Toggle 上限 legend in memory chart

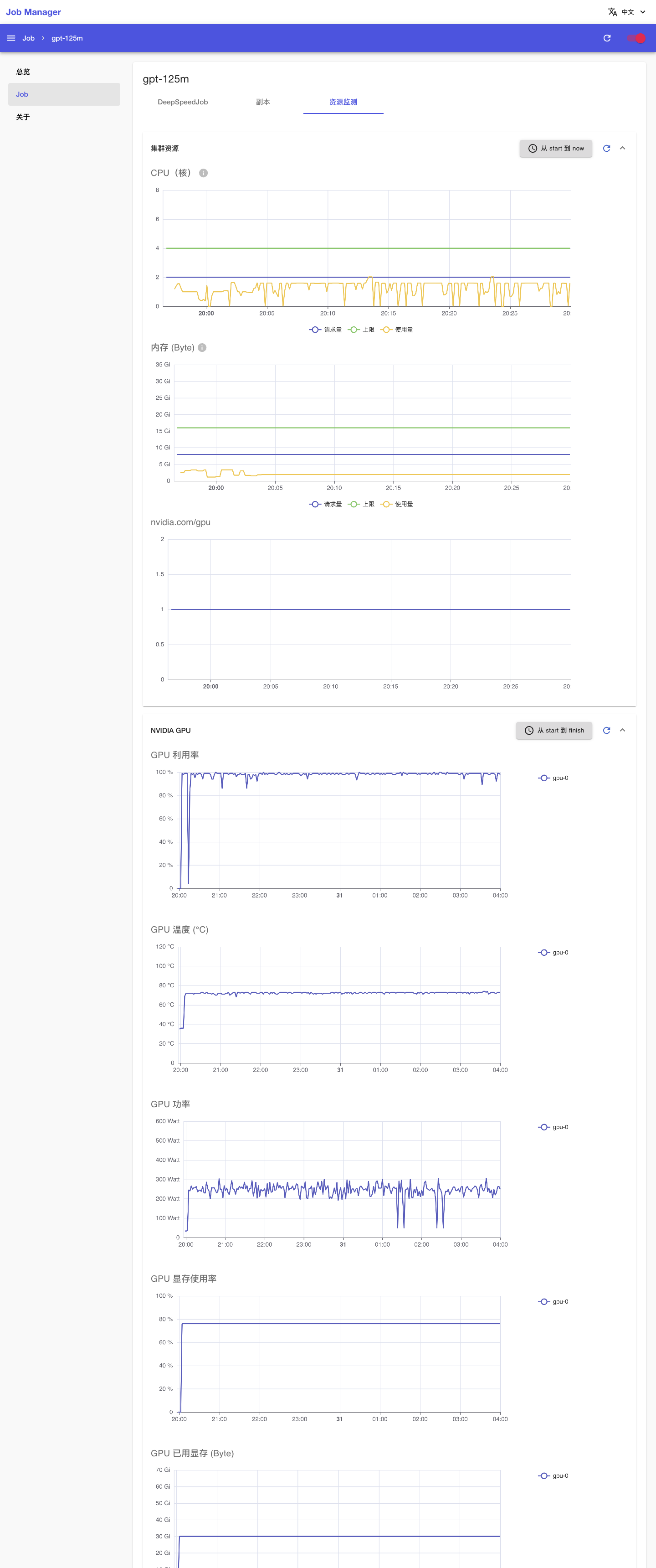click(361, 504)
